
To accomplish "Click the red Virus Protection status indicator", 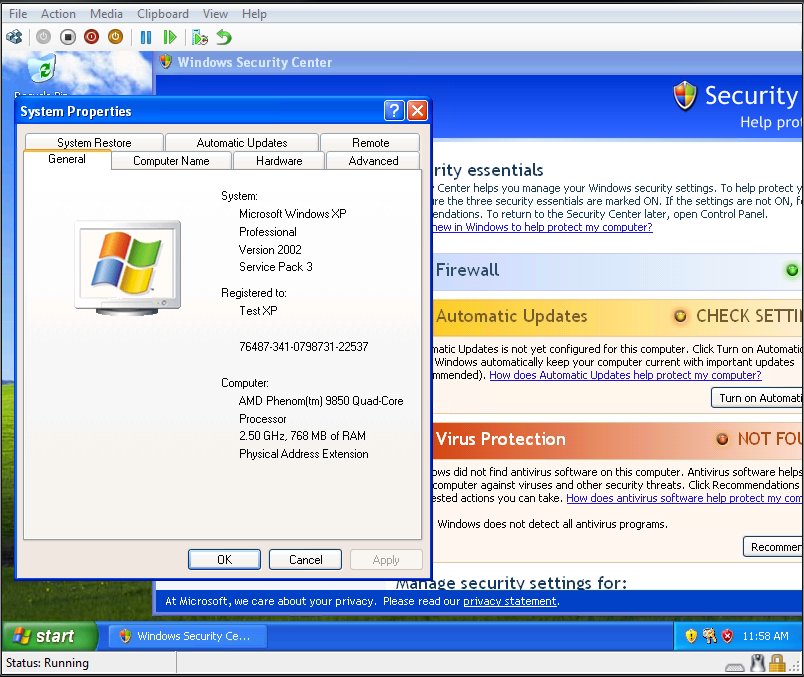I will (722, 439).
